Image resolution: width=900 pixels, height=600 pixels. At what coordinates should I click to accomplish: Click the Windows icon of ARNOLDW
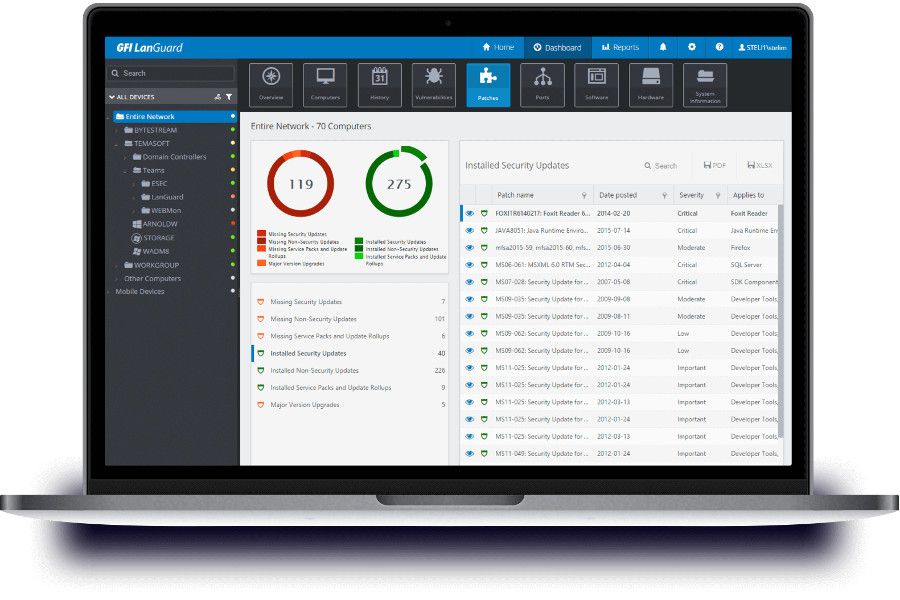tap(137, 224)
